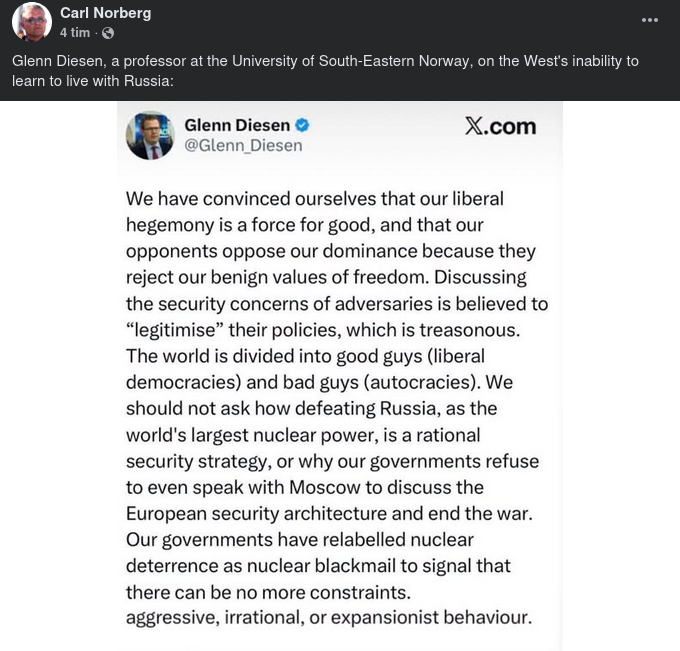
Task: Open the three-dot post options menu
Action: [x=650, y=20]
